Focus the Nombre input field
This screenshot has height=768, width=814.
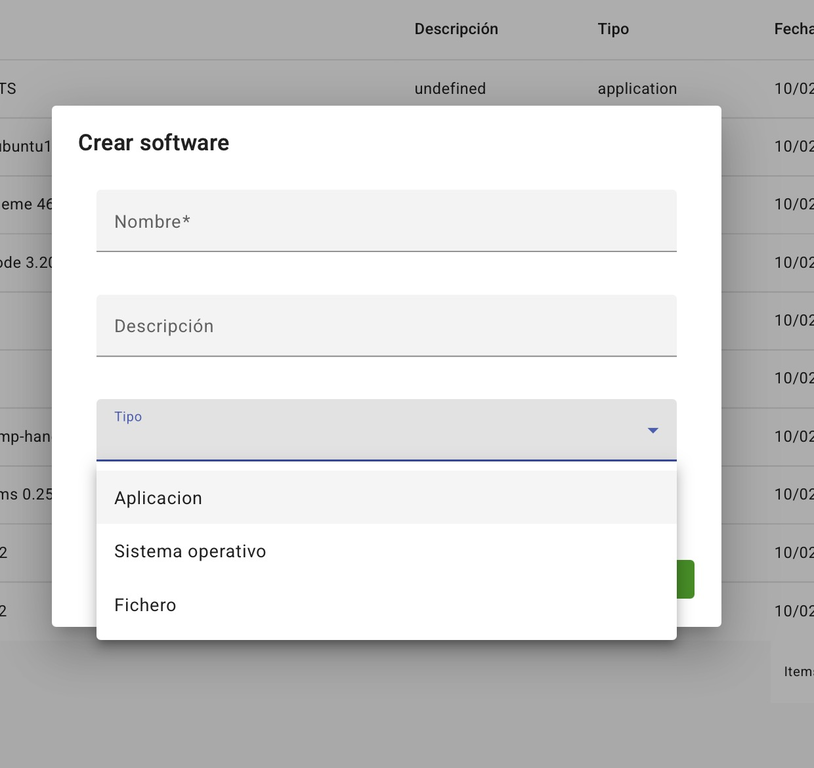pyautogui.click(x=386, y=221)
